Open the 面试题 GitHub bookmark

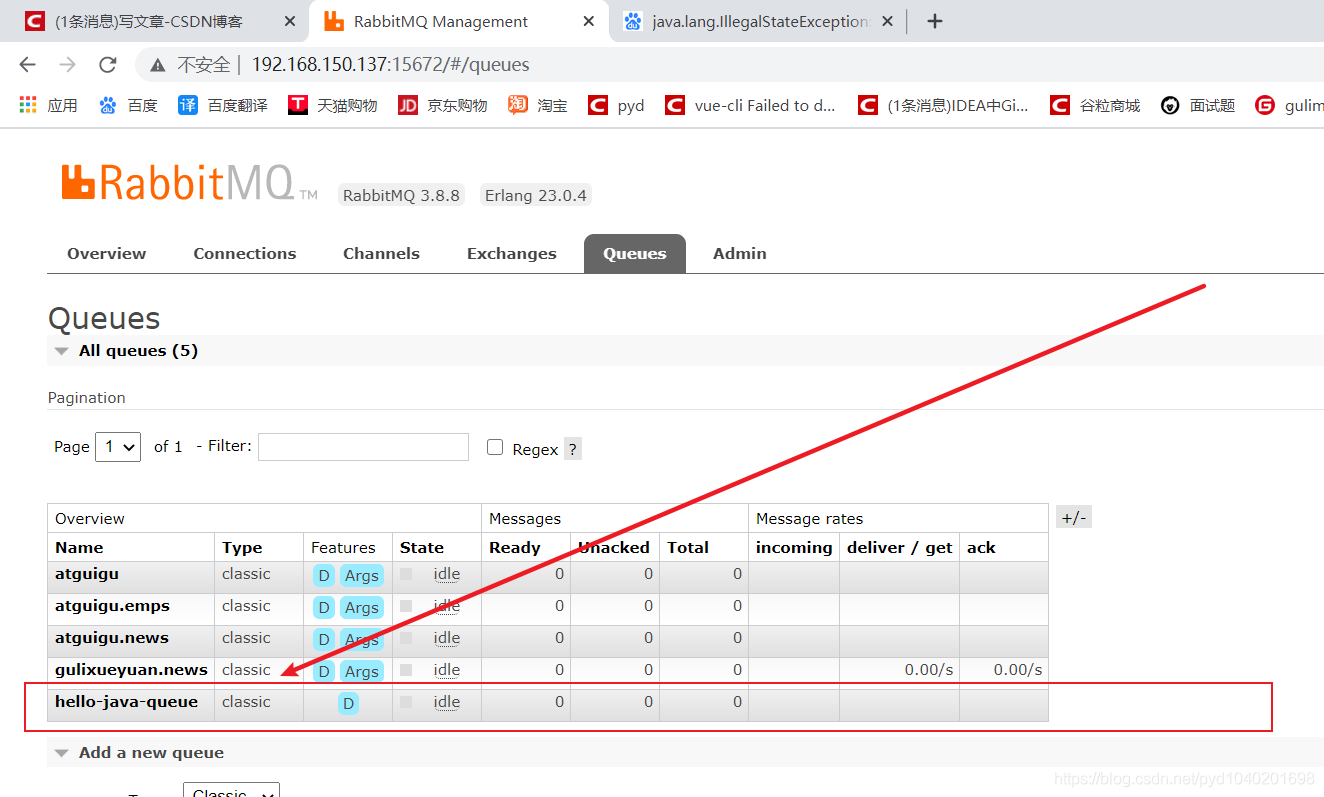[1198, 105]
